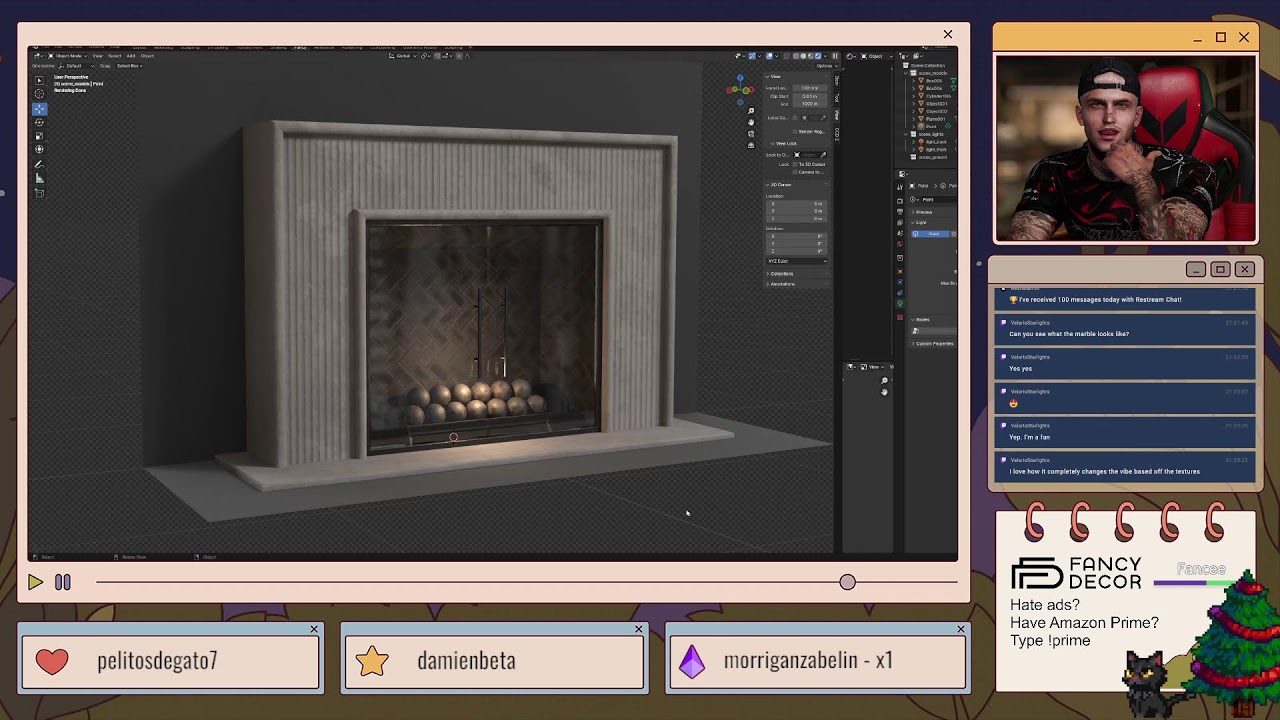
Task: Select the Select Box tool in Blender toolbar
Action: point(40,81)
